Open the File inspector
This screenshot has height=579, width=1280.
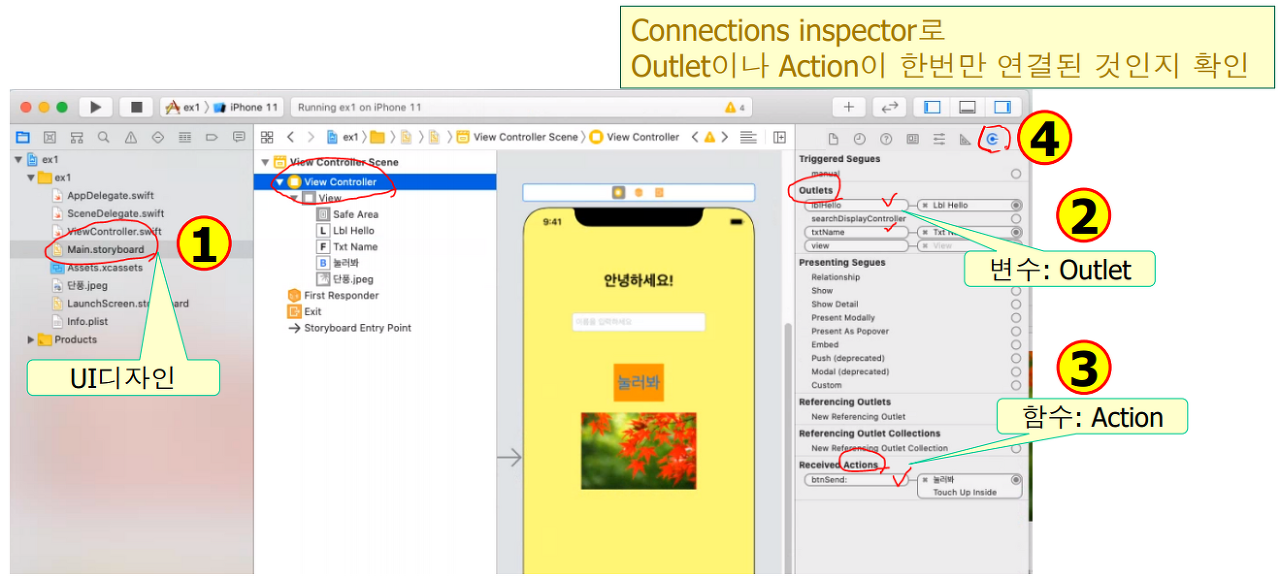(x=833, y=139)
